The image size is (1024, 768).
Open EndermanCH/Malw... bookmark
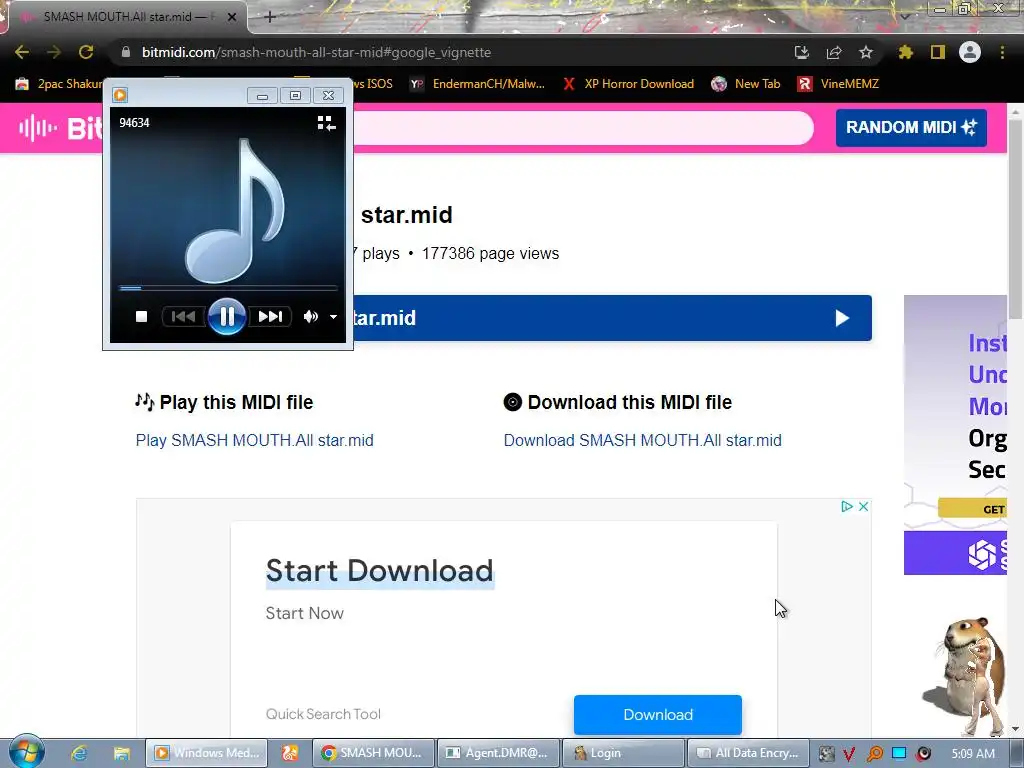click(x=477, y=84)
